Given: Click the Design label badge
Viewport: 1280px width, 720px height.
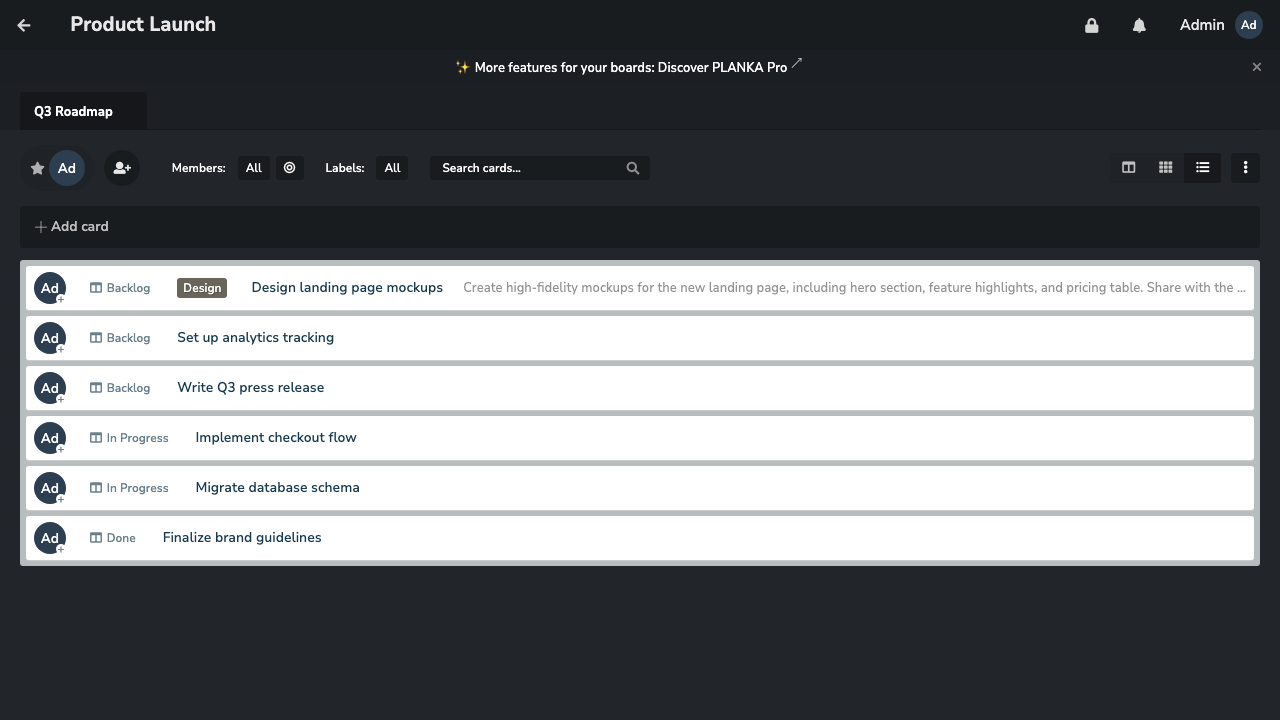Looking at the screenshot, I should point(202,288).
